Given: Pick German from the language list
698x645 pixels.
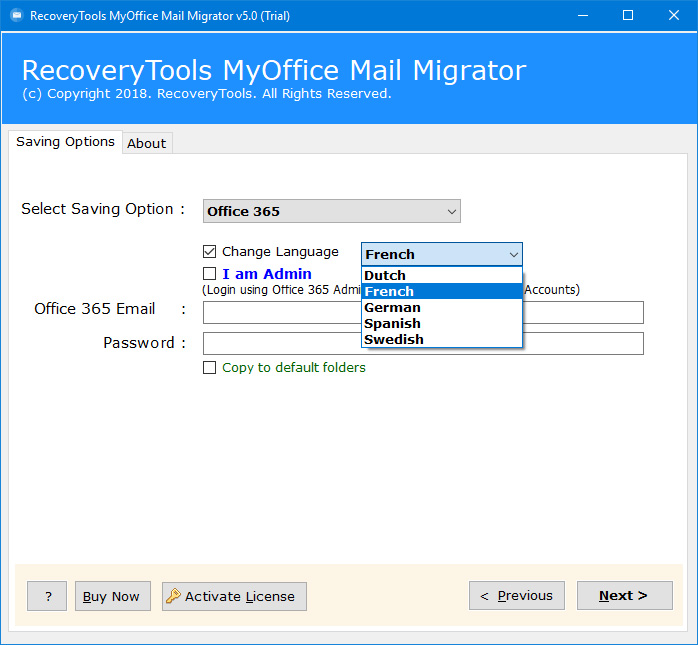Looking at the screenshot, I should (442, 308).
